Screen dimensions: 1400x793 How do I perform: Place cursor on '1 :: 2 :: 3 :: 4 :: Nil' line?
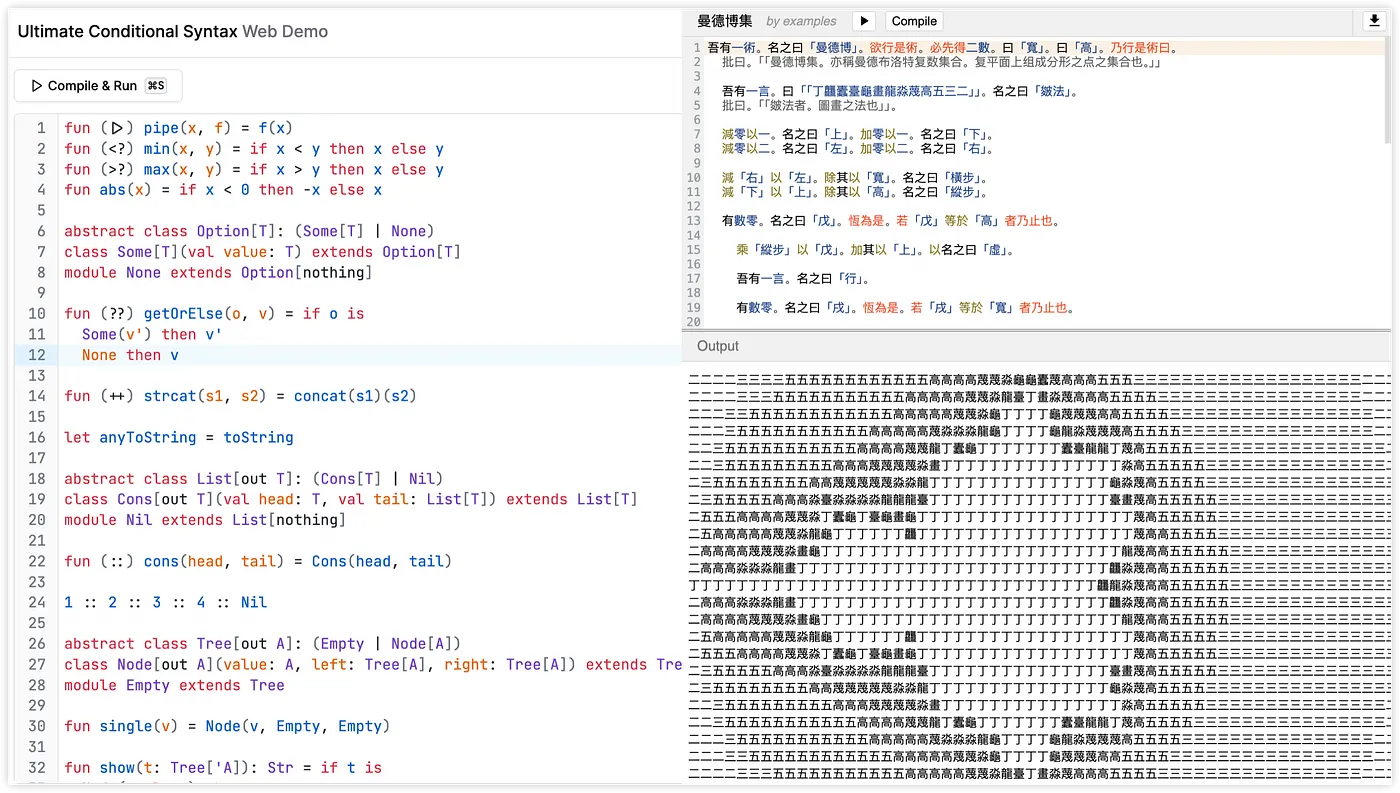(166, 602)
